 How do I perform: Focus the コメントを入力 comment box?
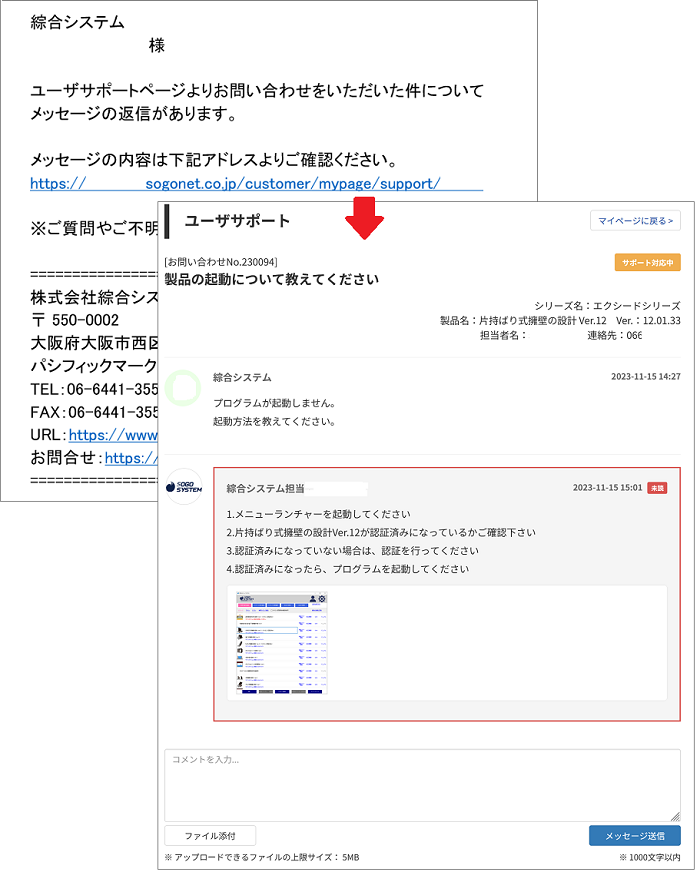422,785
